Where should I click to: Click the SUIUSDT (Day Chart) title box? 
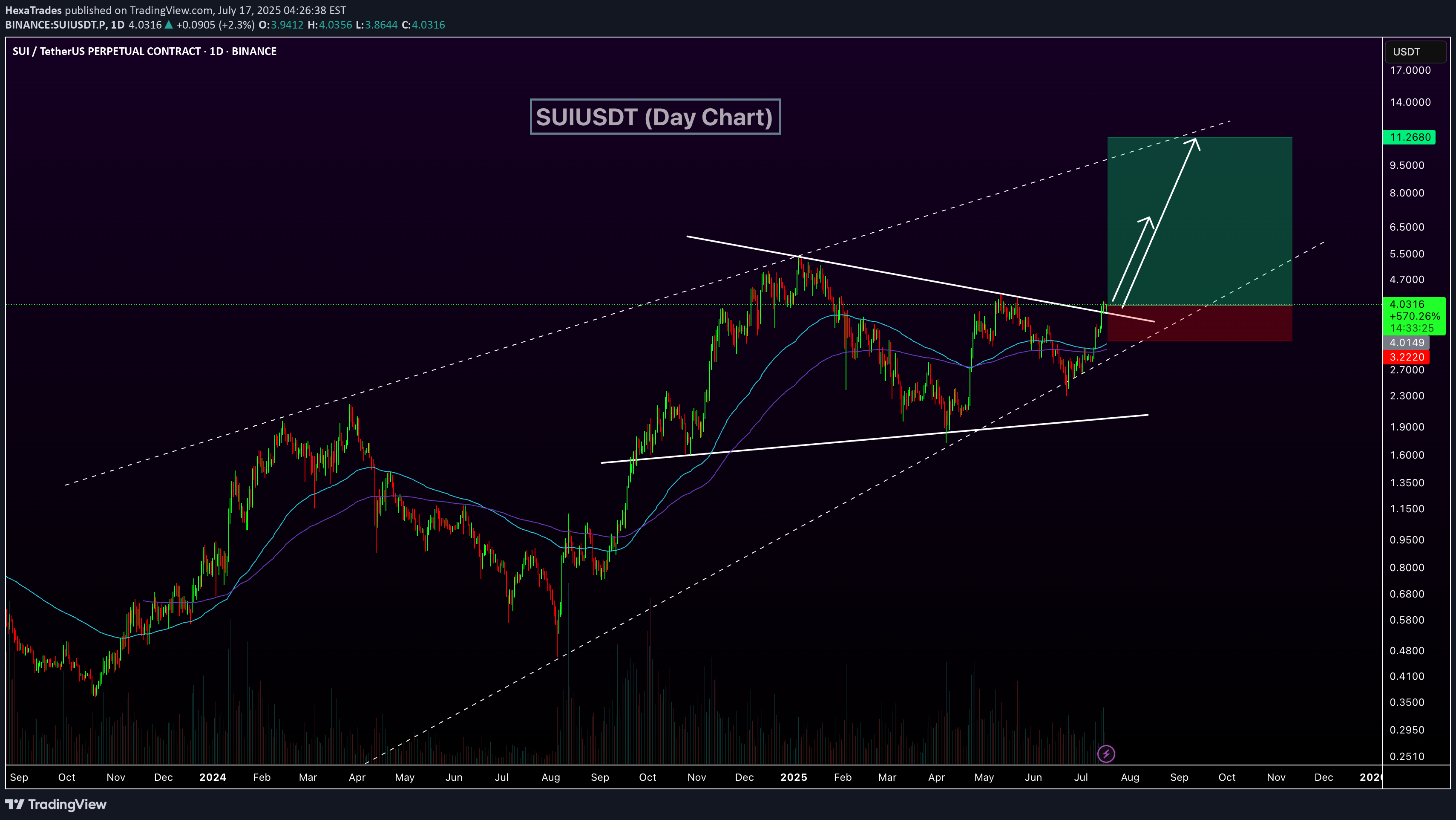pyautogui.click(x=655, y=116)
